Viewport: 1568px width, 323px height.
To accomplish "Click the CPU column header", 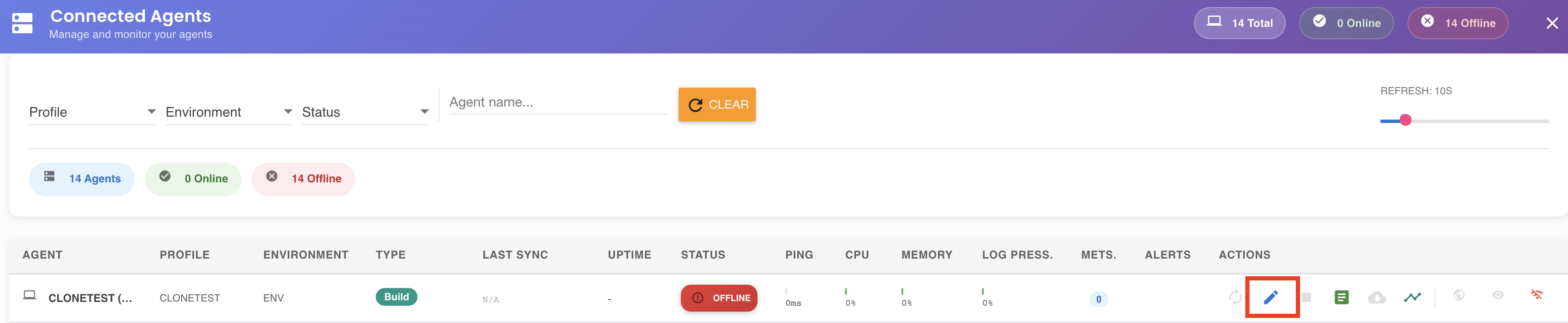I will click(856, 255).
